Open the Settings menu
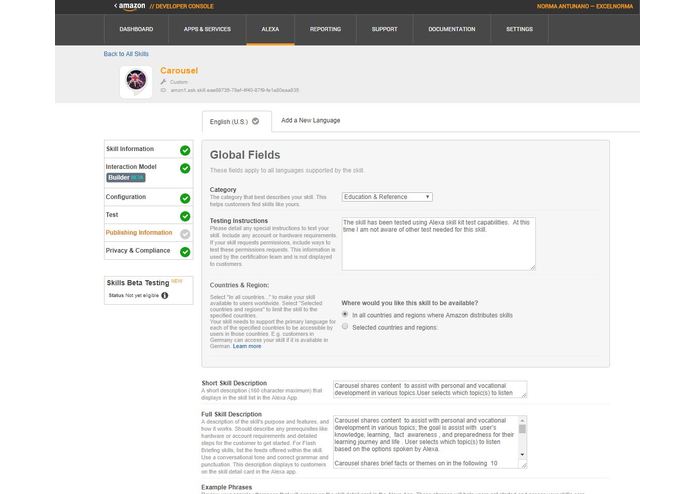The width and height of the screenshot is (695, 494). [x=519, y=29]
